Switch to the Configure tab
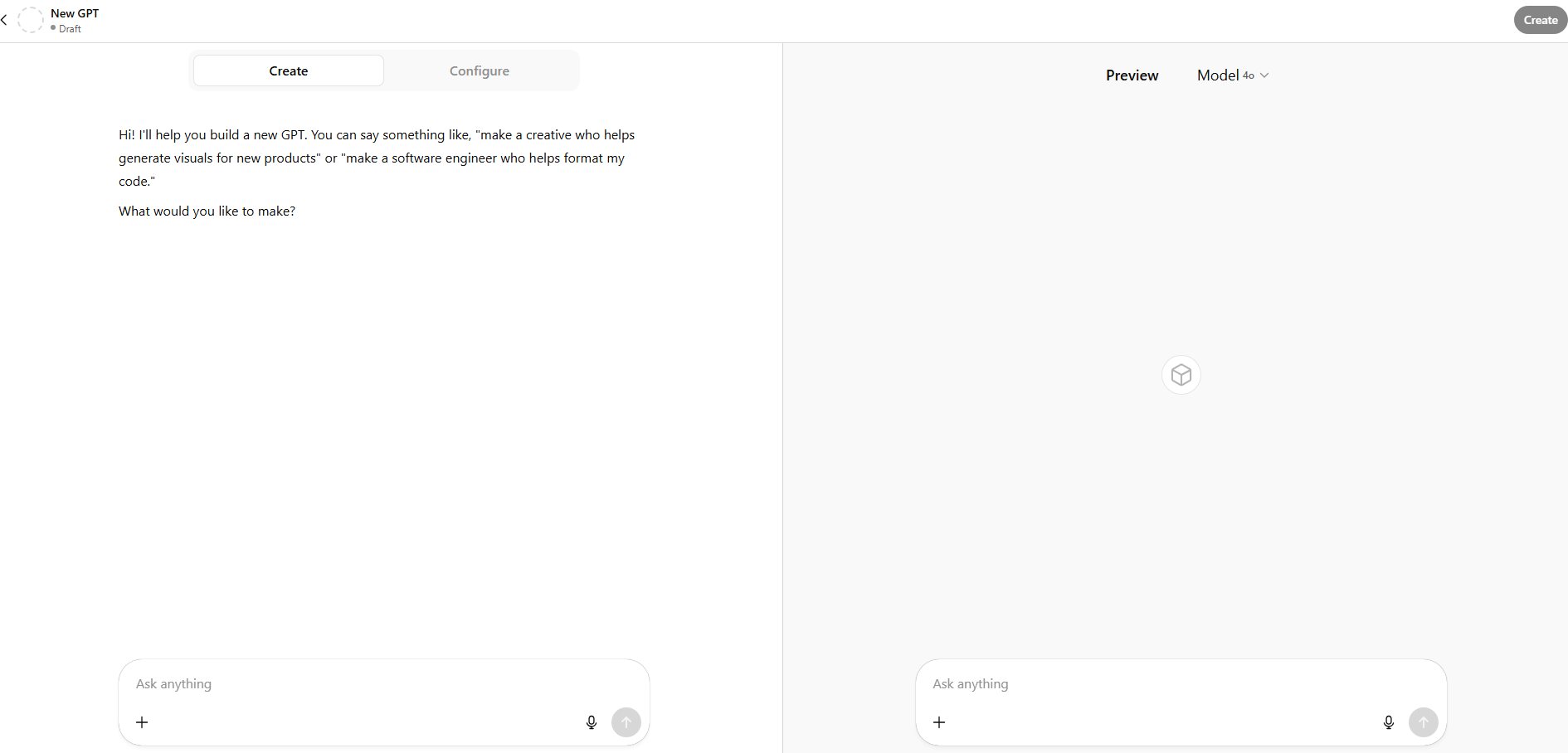 (480, 71)
